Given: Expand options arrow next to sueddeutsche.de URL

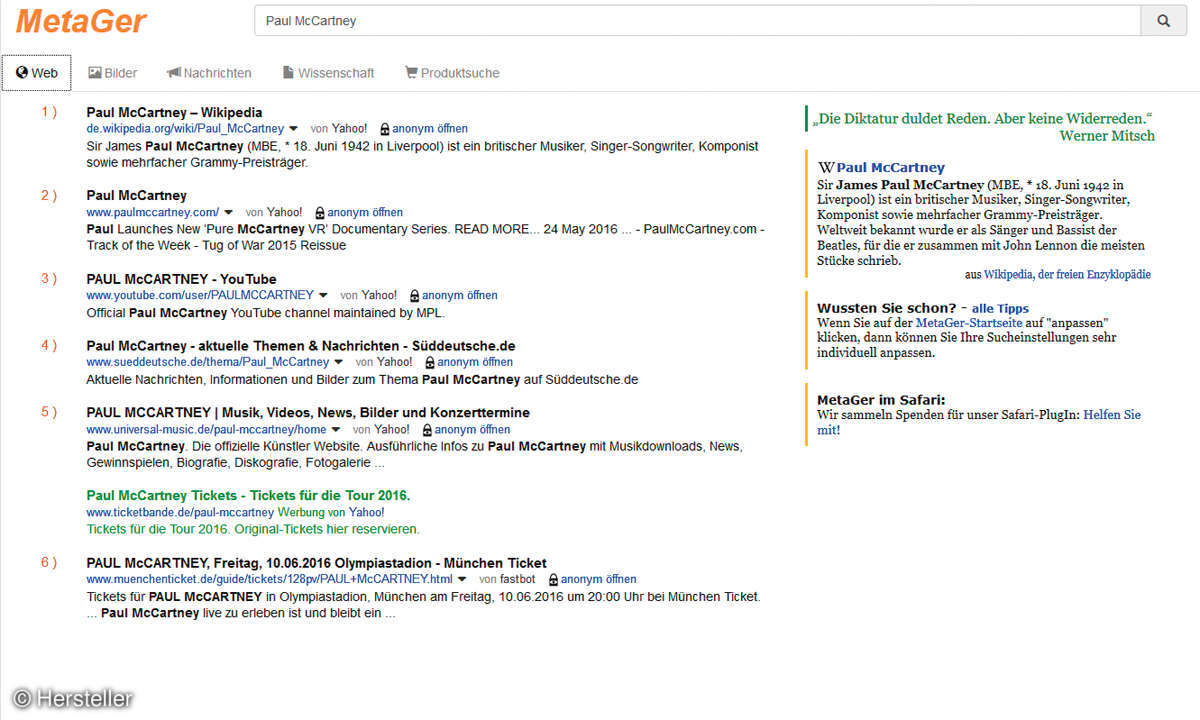Looking at the screenshot, I should 338,362.
